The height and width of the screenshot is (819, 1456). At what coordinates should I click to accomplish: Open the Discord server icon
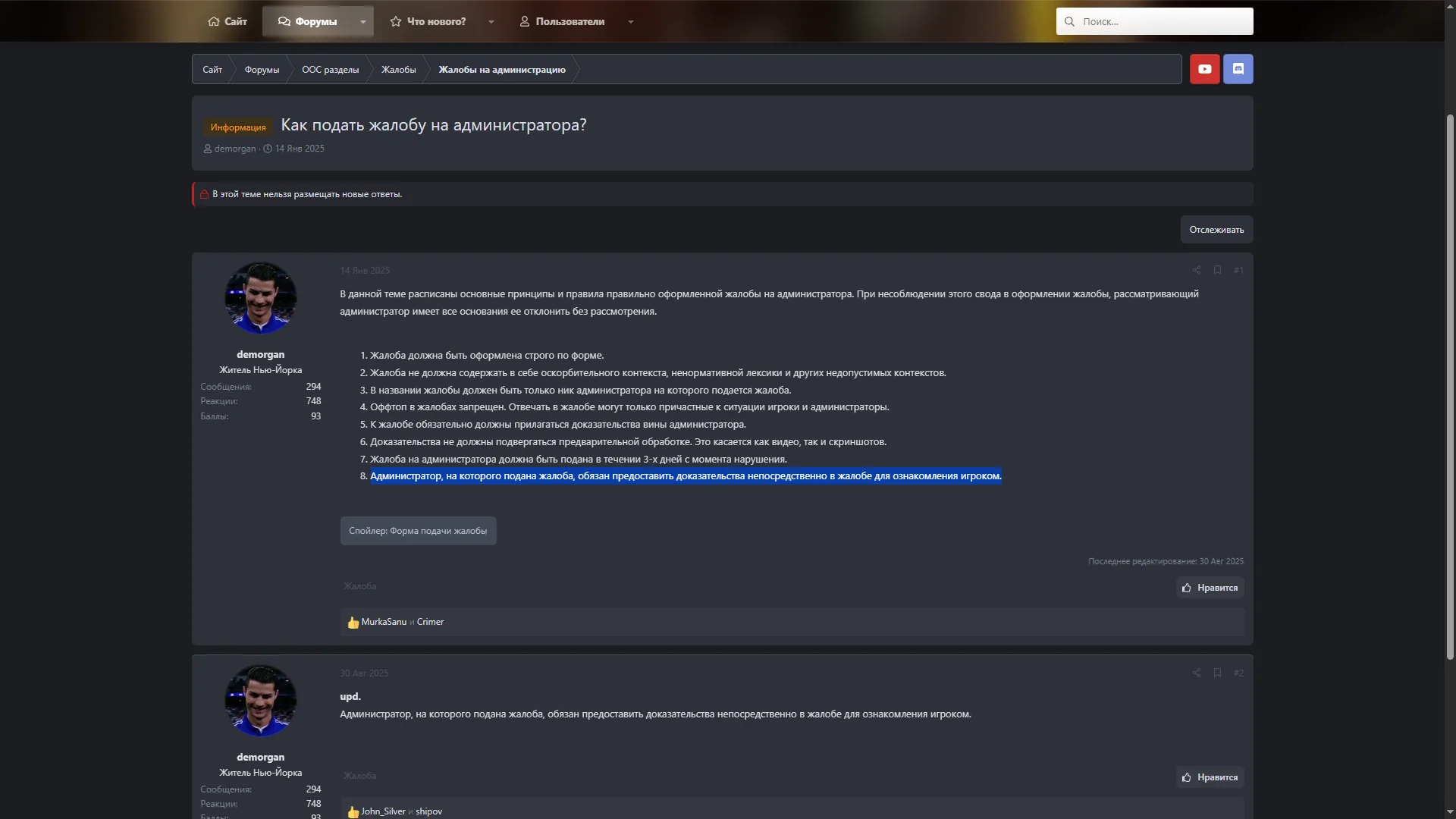click(1238, 69)
